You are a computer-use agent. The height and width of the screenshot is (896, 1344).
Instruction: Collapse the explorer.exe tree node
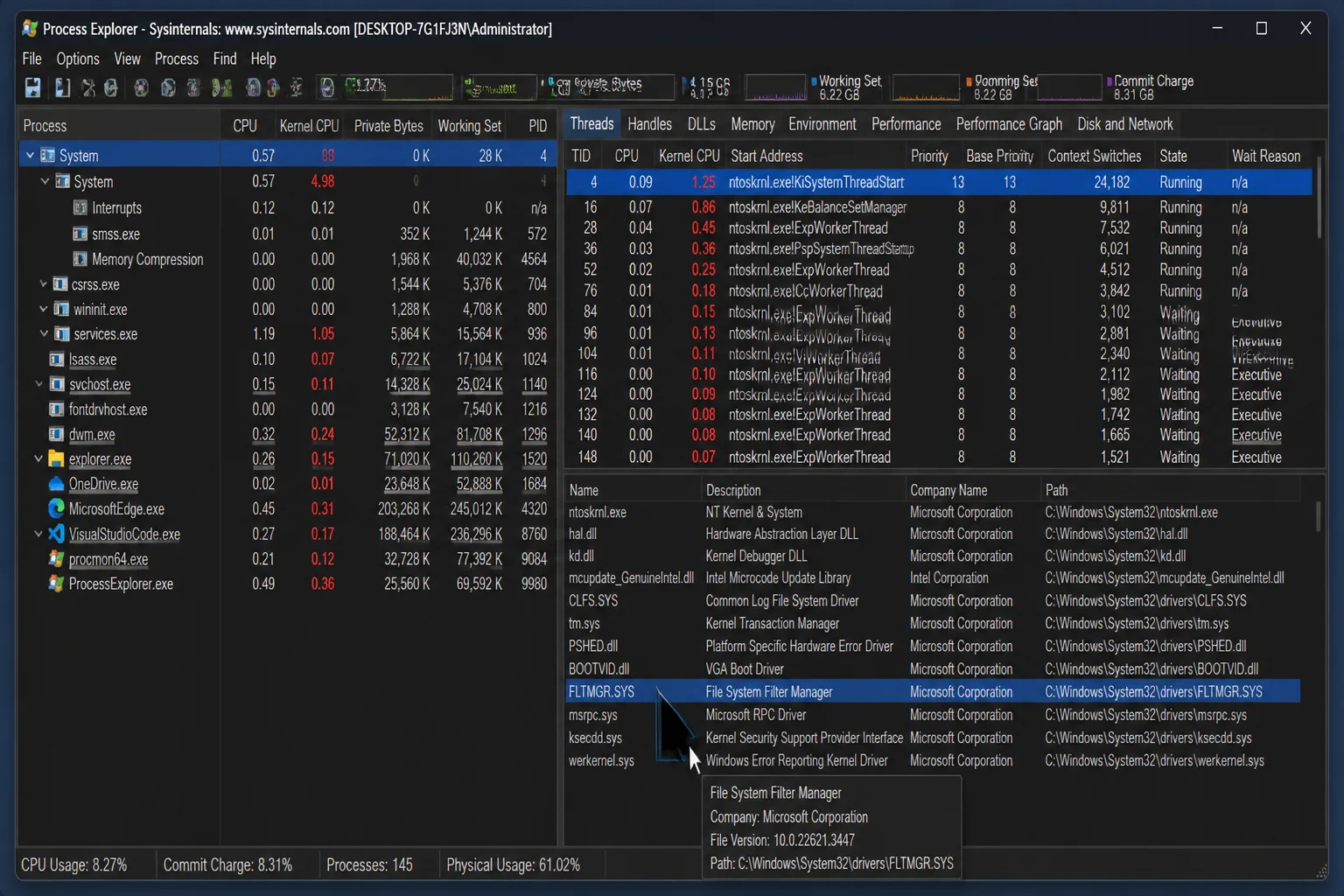(x=38, y=459)
